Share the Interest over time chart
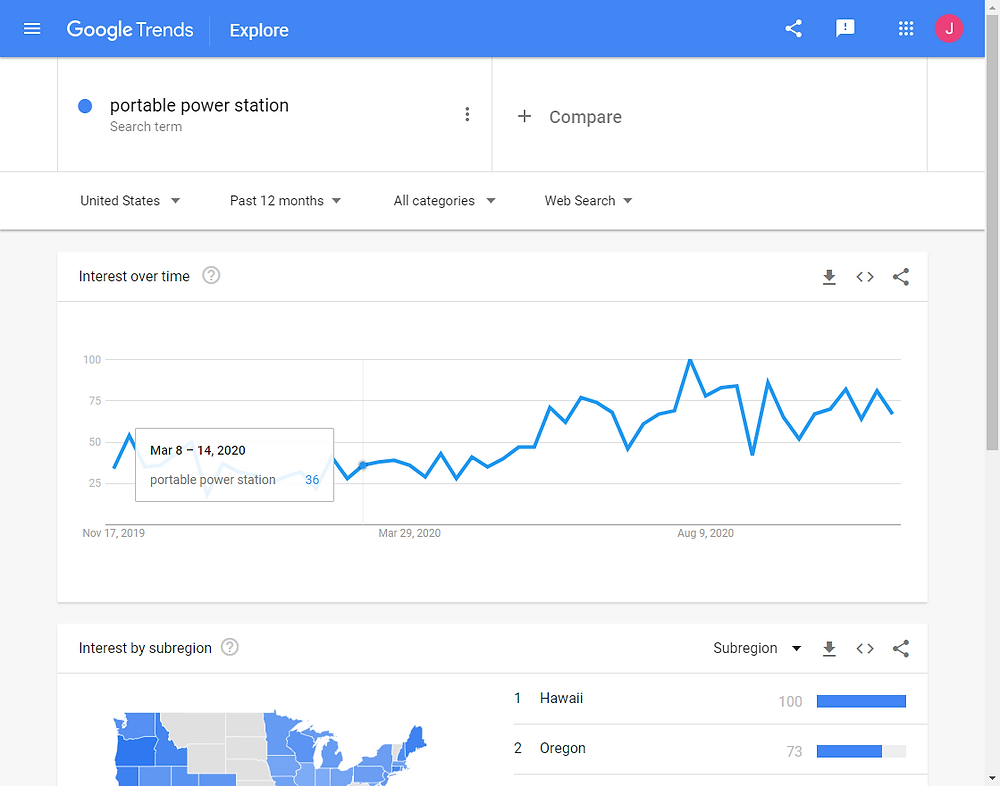The image size is (1000, 786). pos(901,277)
